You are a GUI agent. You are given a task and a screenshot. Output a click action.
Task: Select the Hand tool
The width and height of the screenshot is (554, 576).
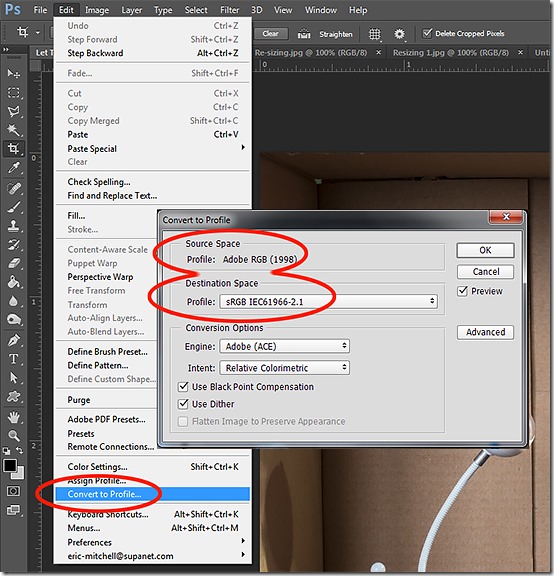tap(14, 417)
